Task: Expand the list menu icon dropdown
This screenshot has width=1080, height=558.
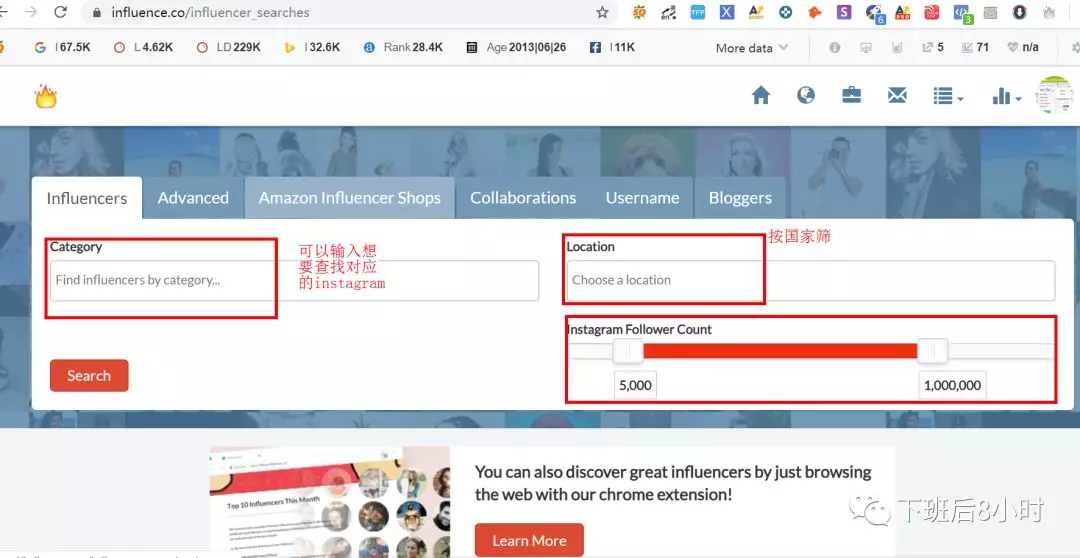Action: [x=948, y=96]
